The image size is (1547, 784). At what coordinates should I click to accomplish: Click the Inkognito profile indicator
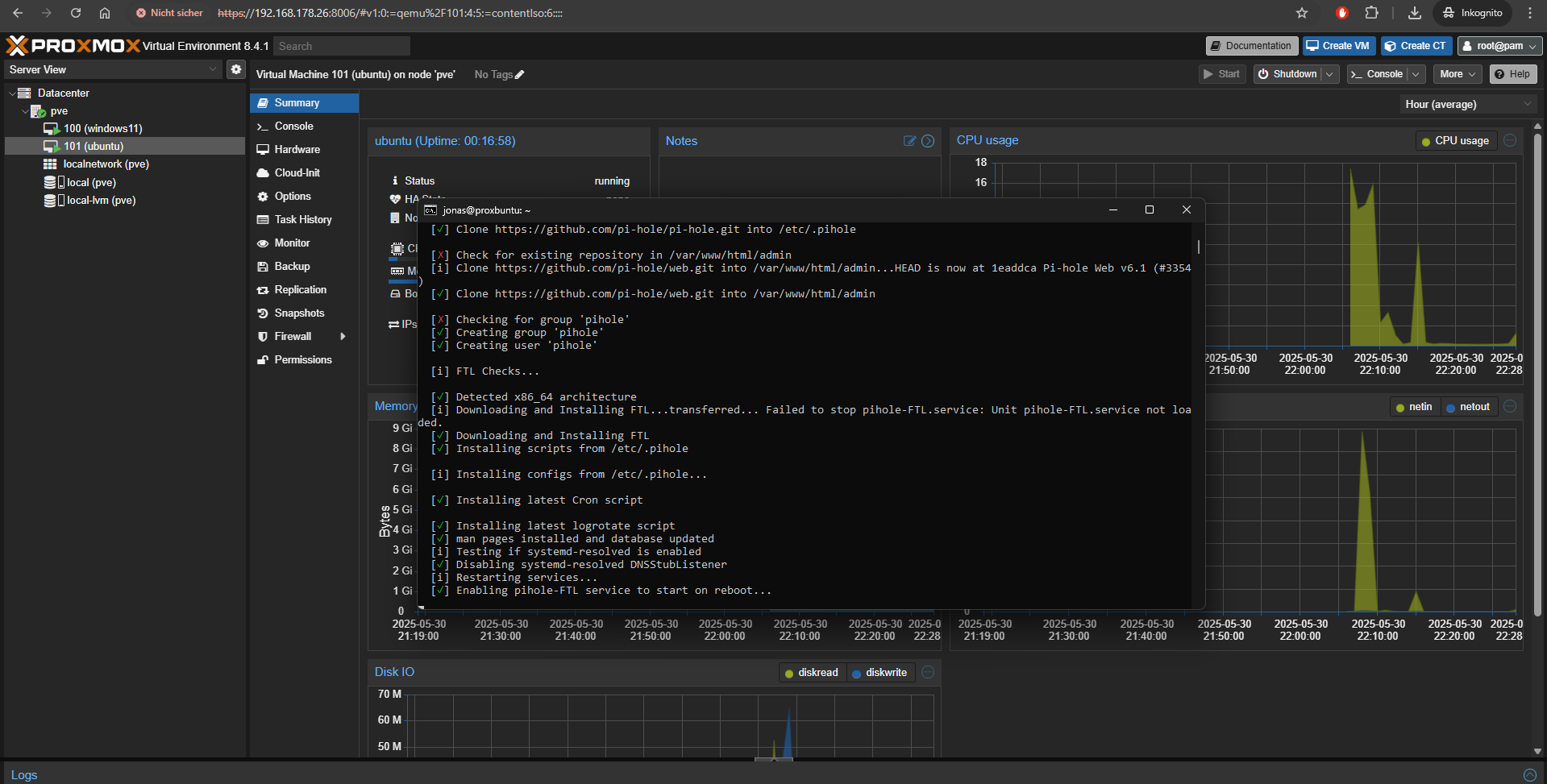(1472, 13)
